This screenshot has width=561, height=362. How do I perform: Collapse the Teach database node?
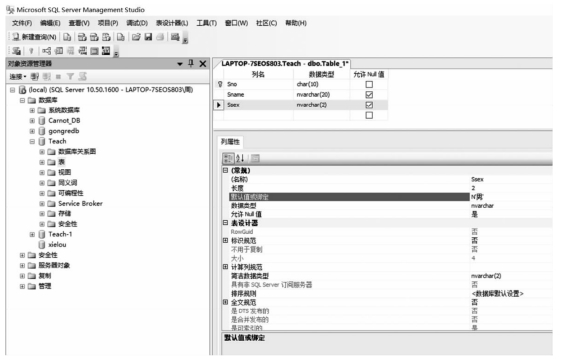[x=32, y=142]
